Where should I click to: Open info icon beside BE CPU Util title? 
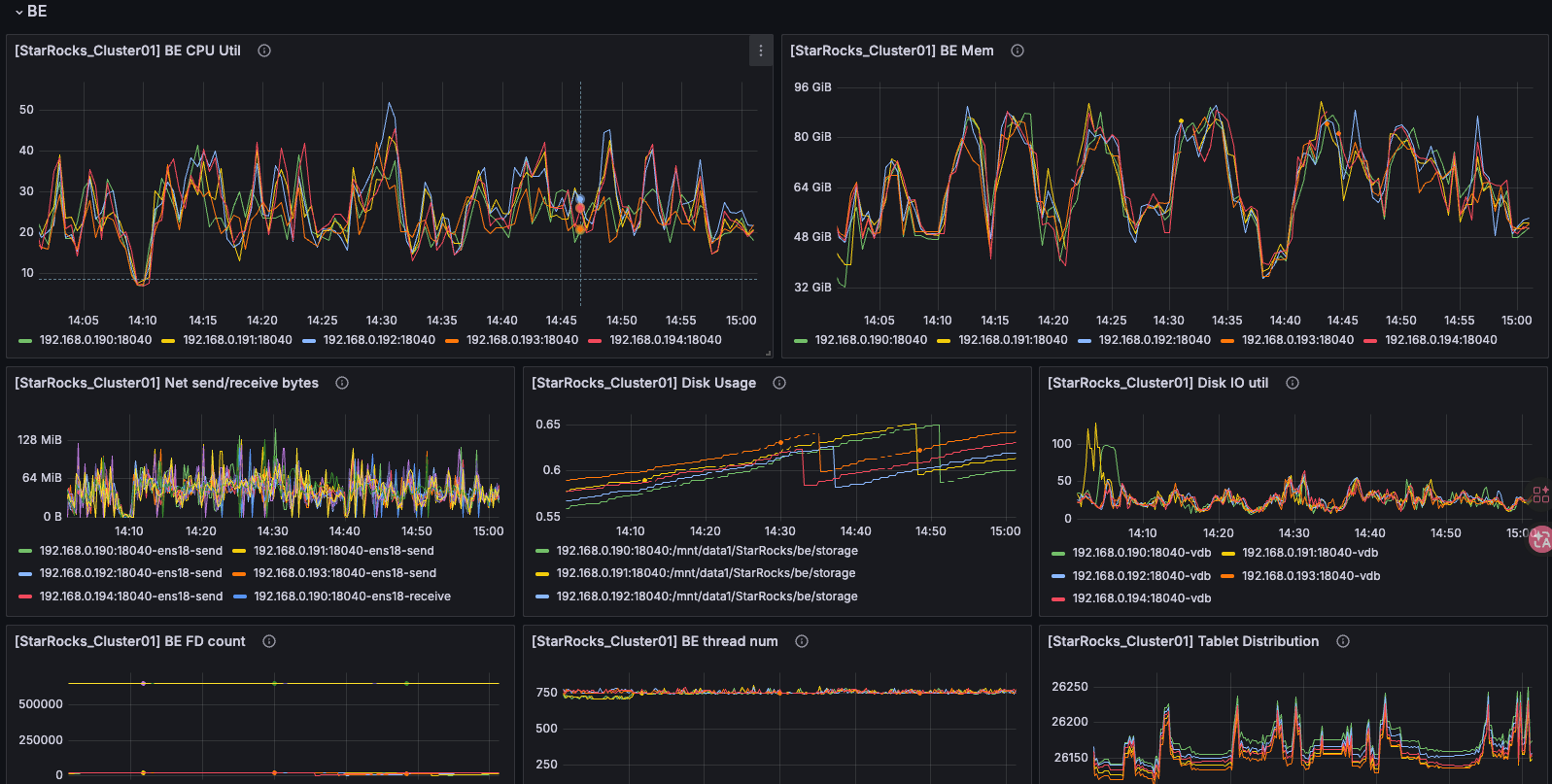[264, 51]
